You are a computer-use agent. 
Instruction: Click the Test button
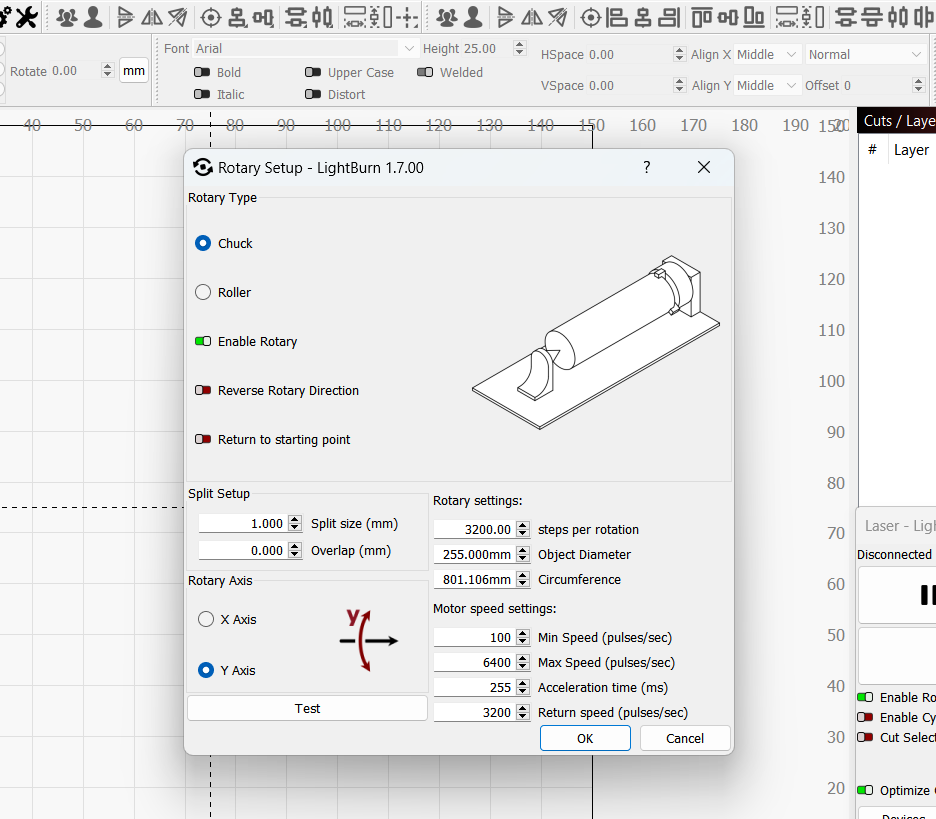click(307, 708)
